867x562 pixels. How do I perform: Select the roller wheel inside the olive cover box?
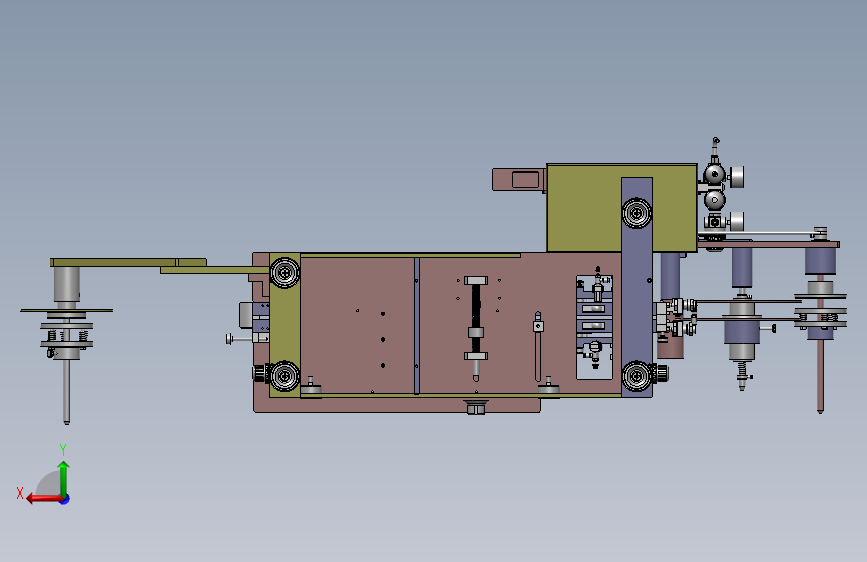tap(636, 213)
